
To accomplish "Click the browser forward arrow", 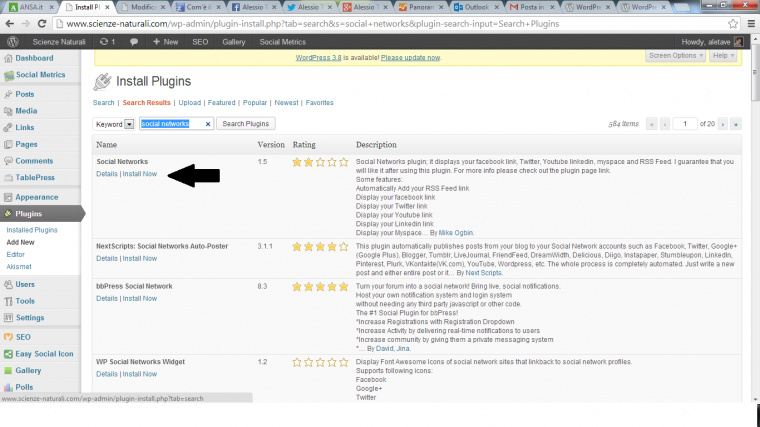I will (26, 24).
